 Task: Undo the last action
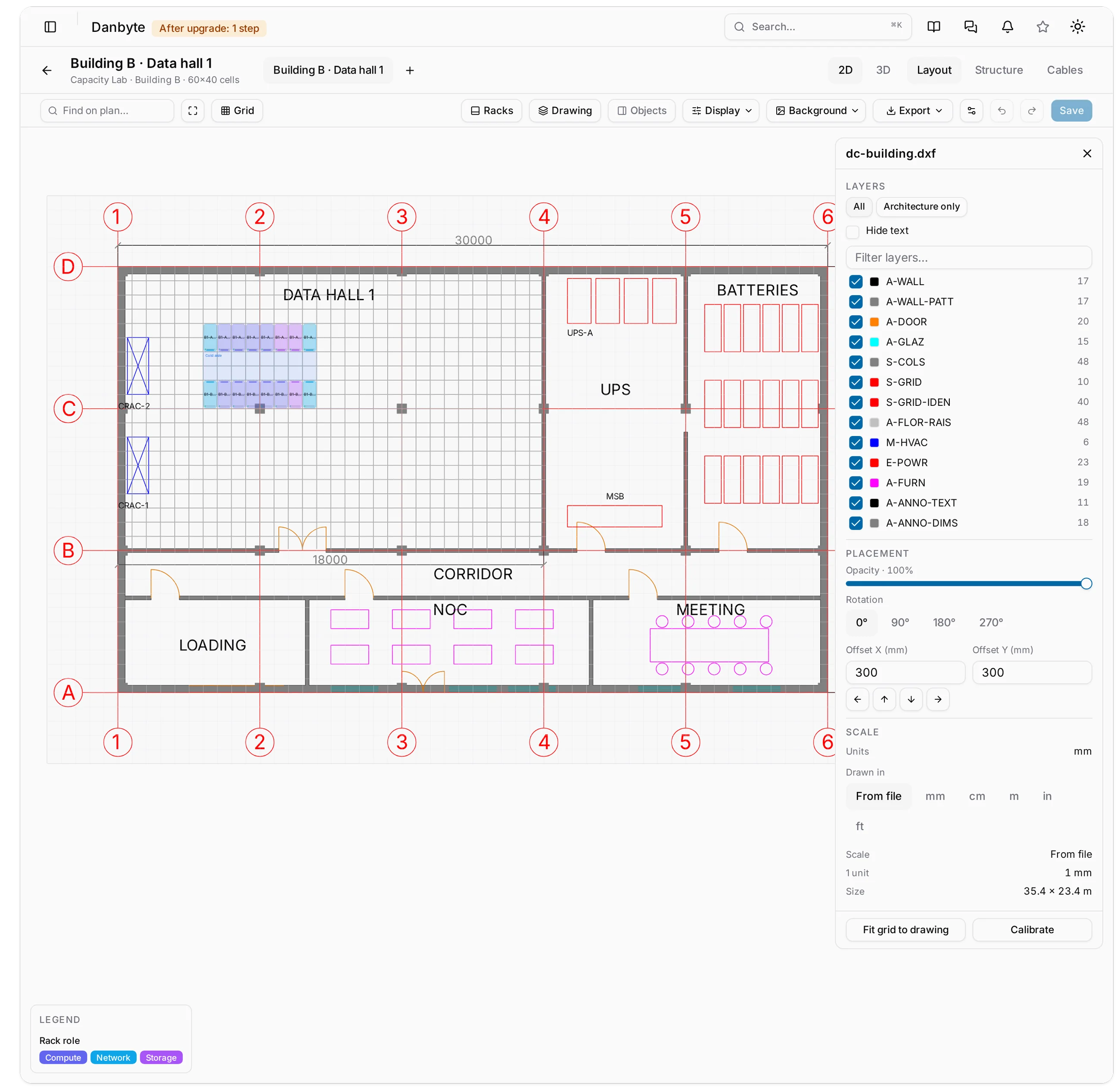tap(1002, 110)
